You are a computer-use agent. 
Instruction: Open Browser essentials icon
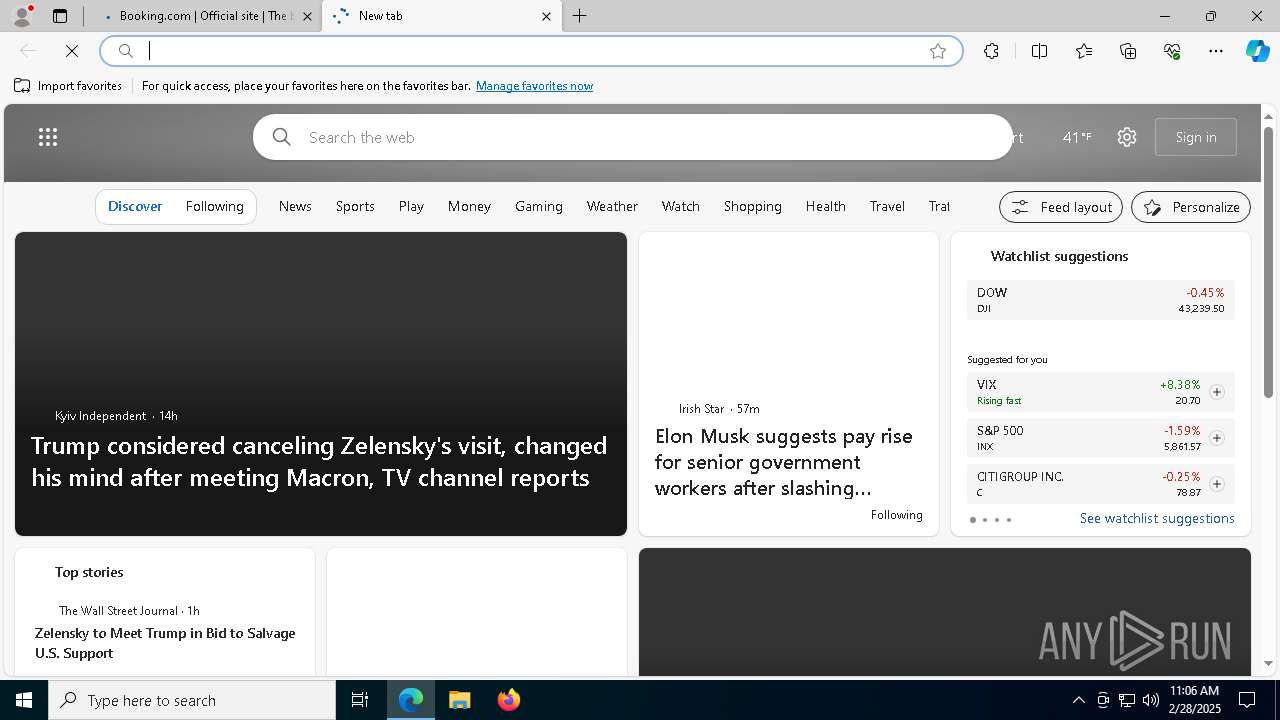pyautogui.click(x=1172, y=51)
